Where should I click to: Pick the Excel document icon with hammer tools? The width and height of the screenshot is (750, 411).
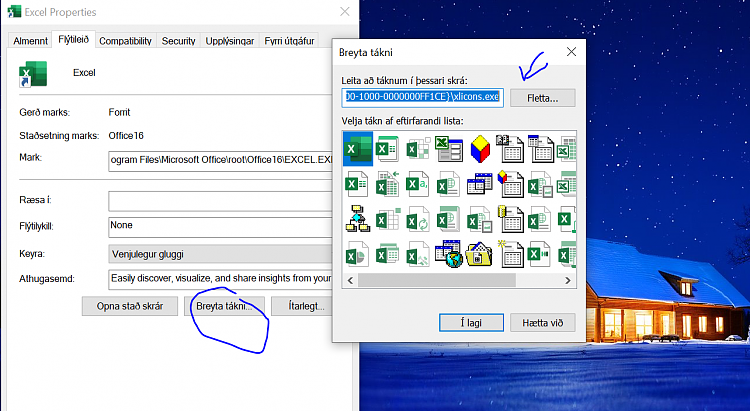pos(418,255)
